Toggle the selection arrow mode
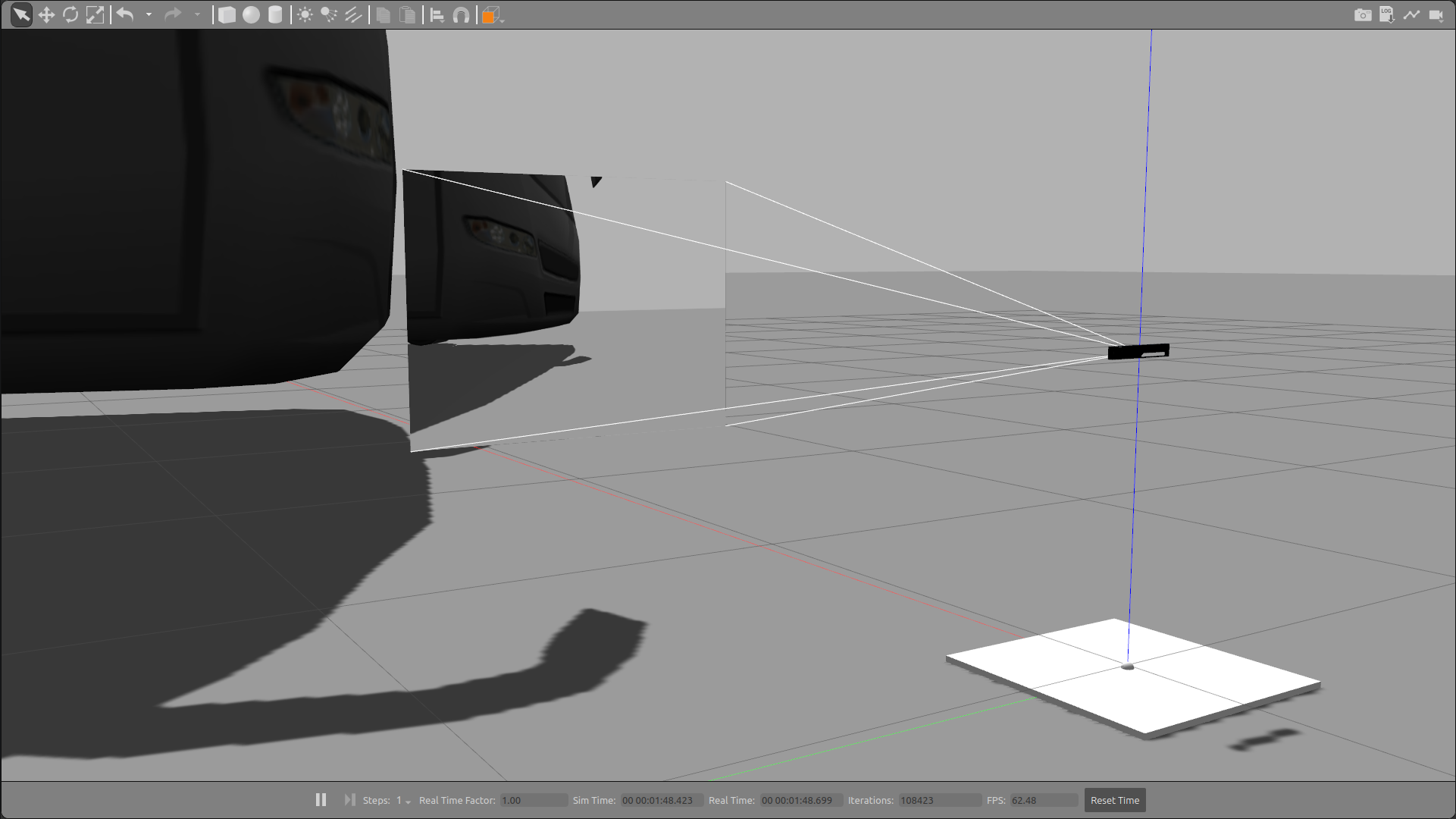 21,15
